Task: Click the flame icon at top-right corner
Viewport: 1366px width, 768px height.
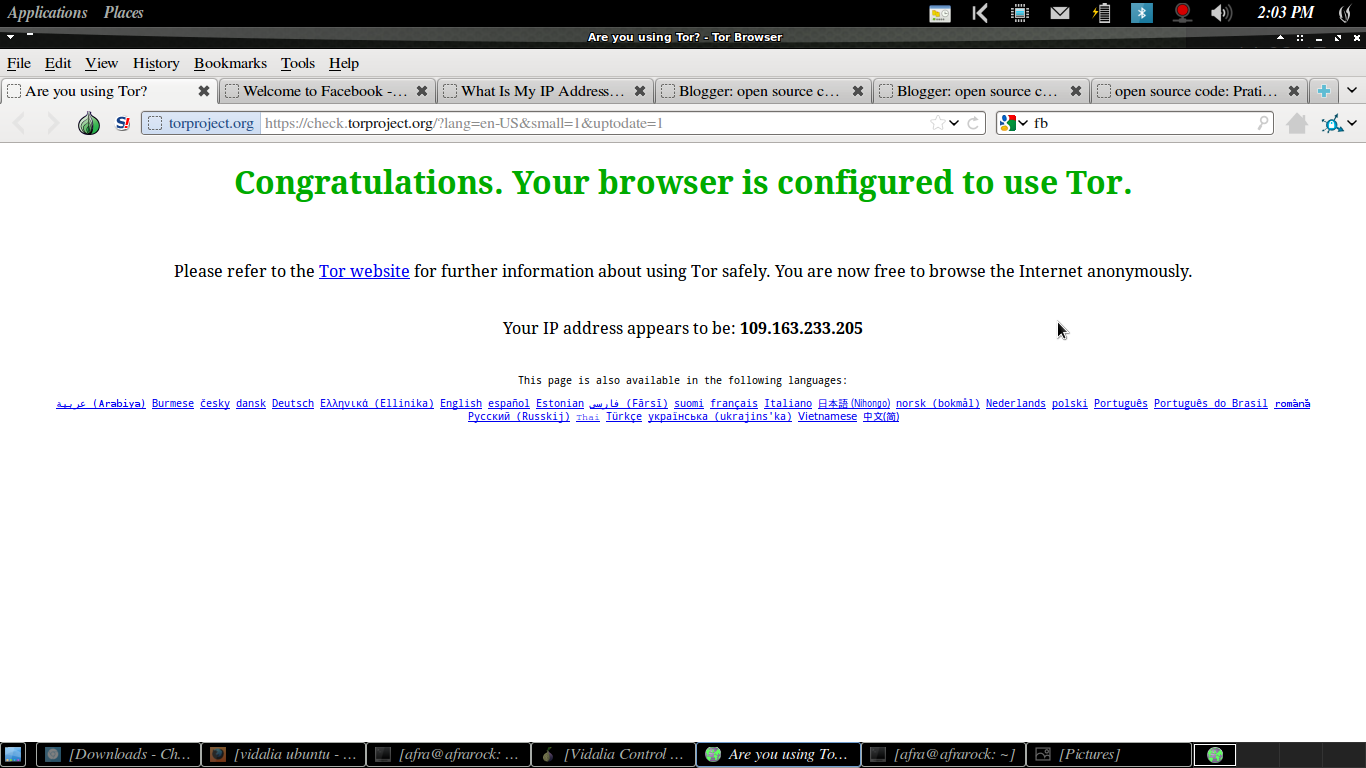Action: pyautogui.click(x=1346, y=13)
